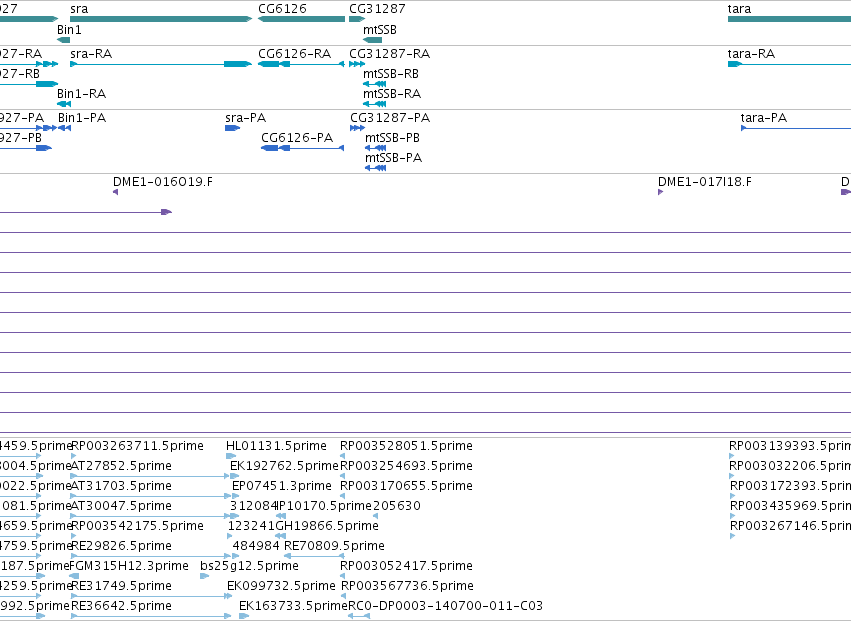Click EST EK163733.5prime

(293, 606)
